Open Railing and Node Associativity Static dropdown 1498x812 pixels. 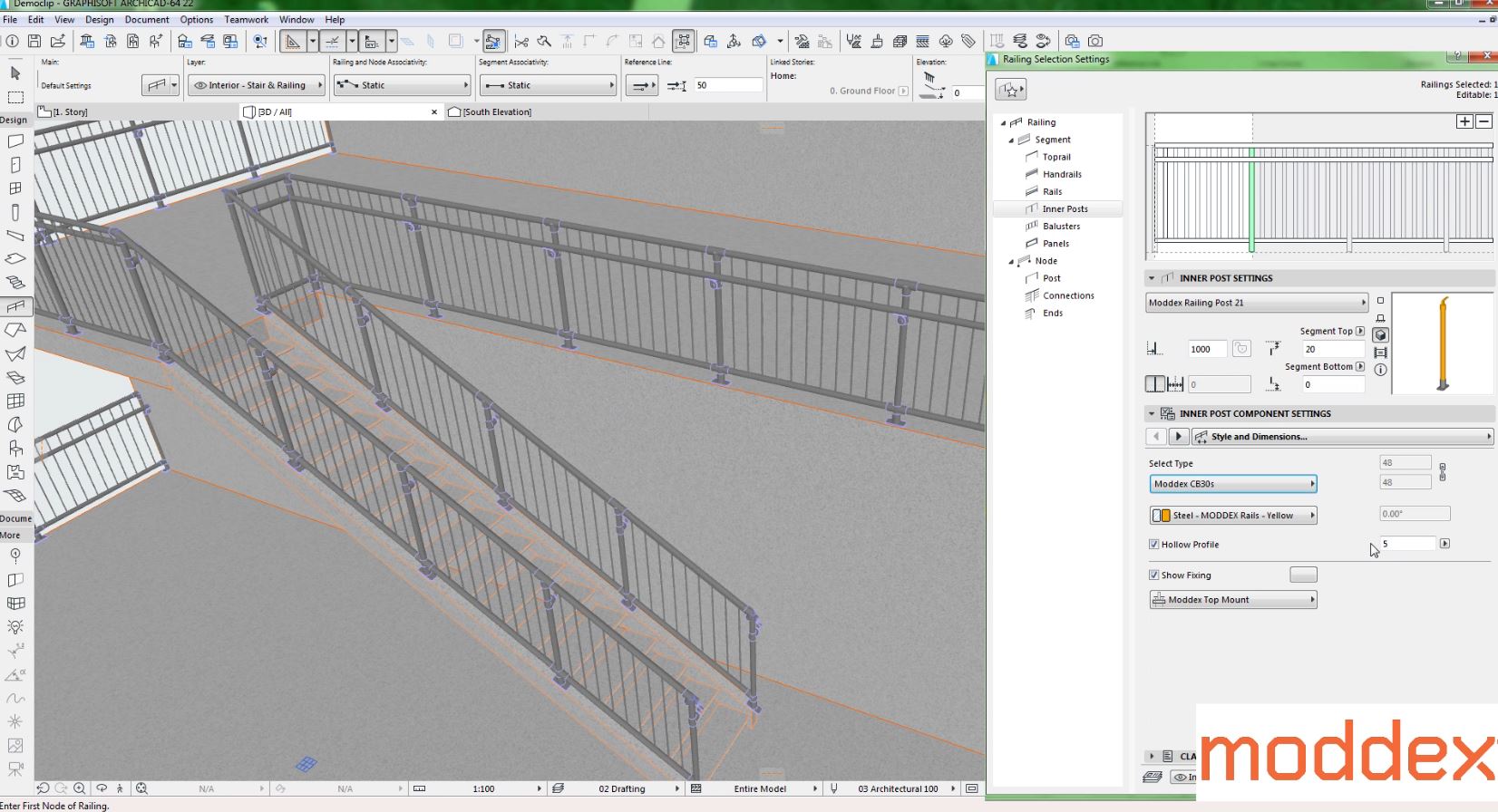click(x=402, y=85)
